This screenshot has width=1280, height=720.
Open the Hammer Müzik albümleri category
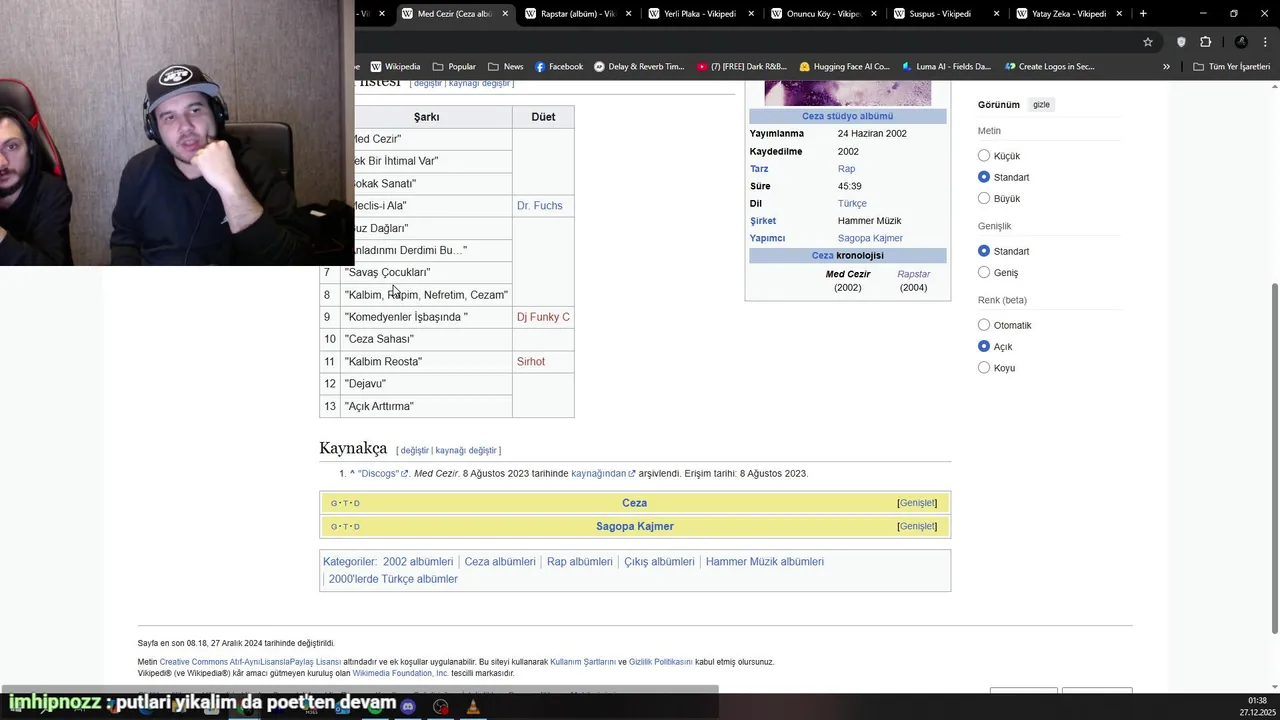click(x=765, y=562)
